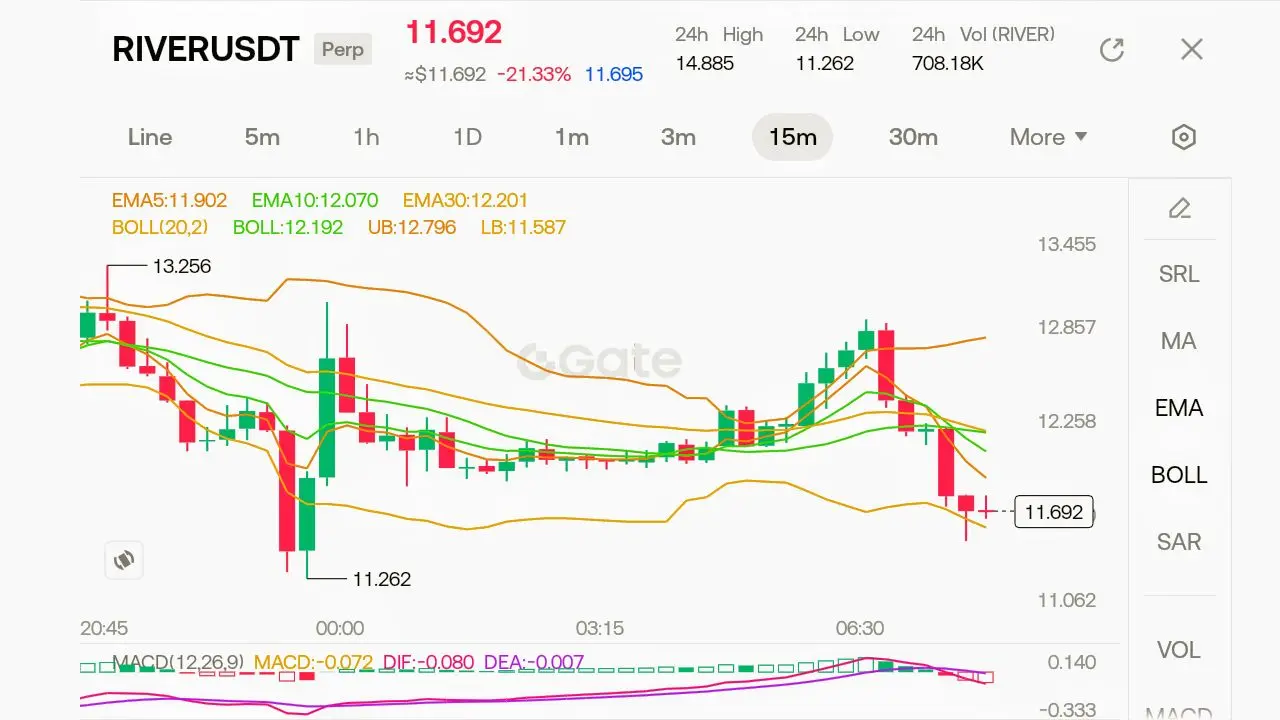Click the MACD:-0.072 value
The width and height of the screenshot is (1280, 720).
coord(314,662)
